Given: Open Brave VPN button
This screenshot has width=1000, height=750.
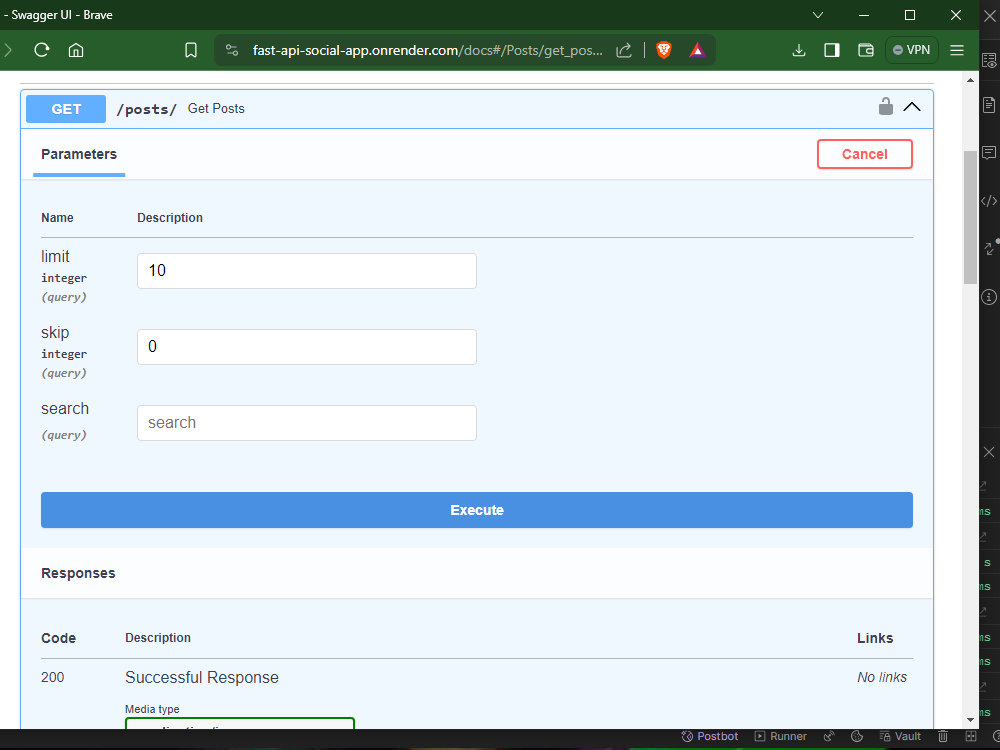Looking at the screenshot, I should point(911,50).
